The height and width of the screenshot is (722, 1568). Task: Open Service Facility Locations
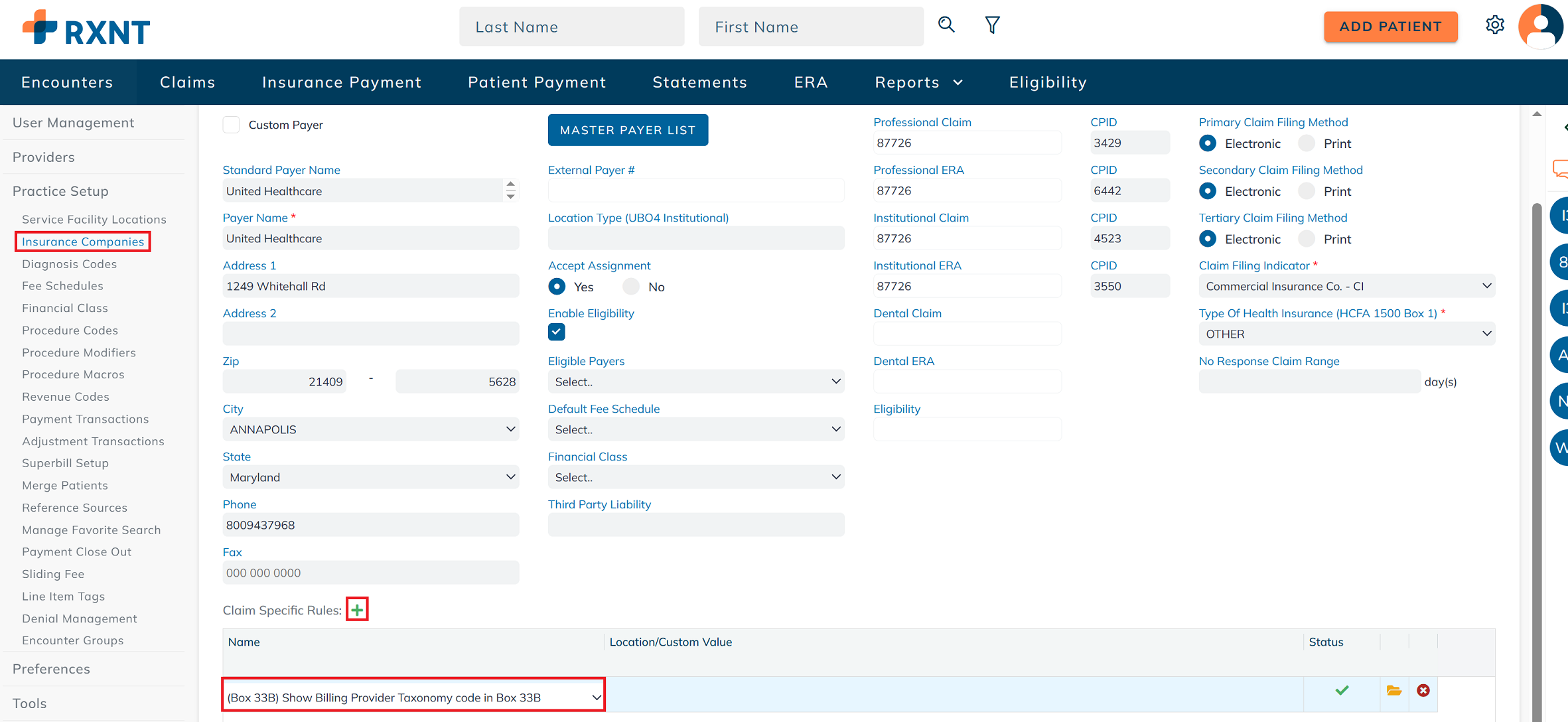(x=94, y=219)
